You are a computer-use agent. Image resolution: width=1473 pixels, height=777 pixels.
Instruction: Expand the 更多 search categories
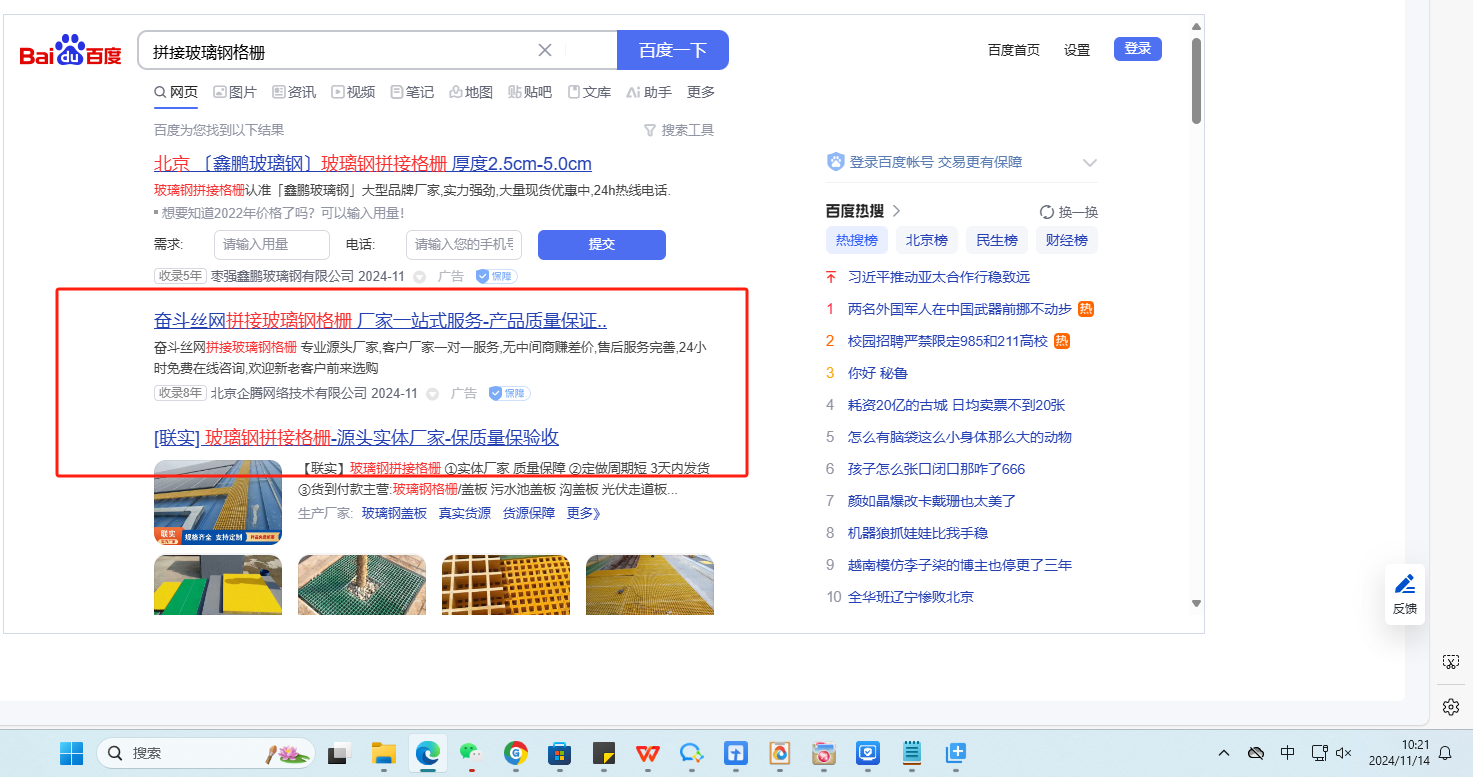[701, 92]
